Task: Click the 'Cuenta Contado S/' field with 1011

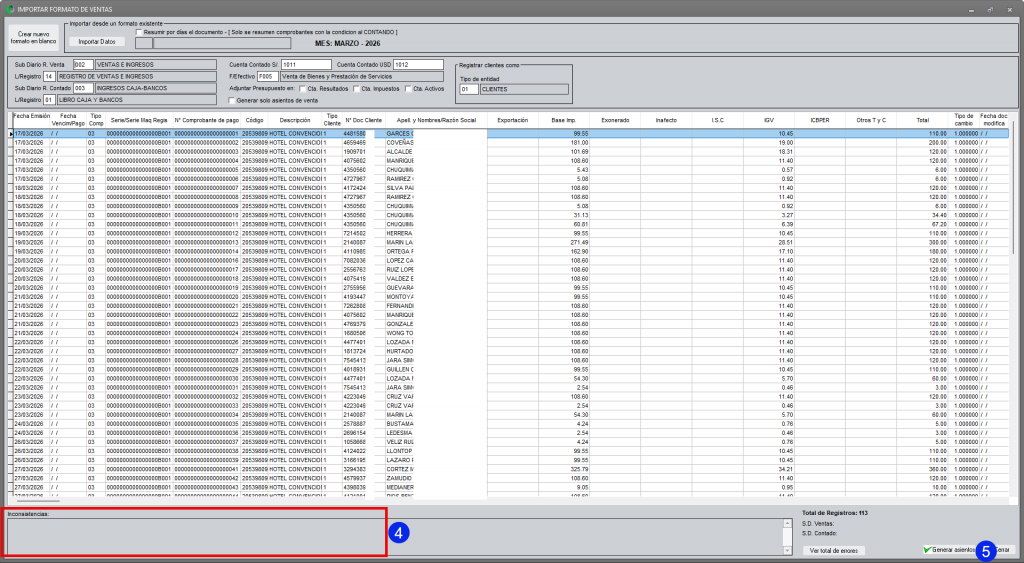Action: tap(306, 65)
